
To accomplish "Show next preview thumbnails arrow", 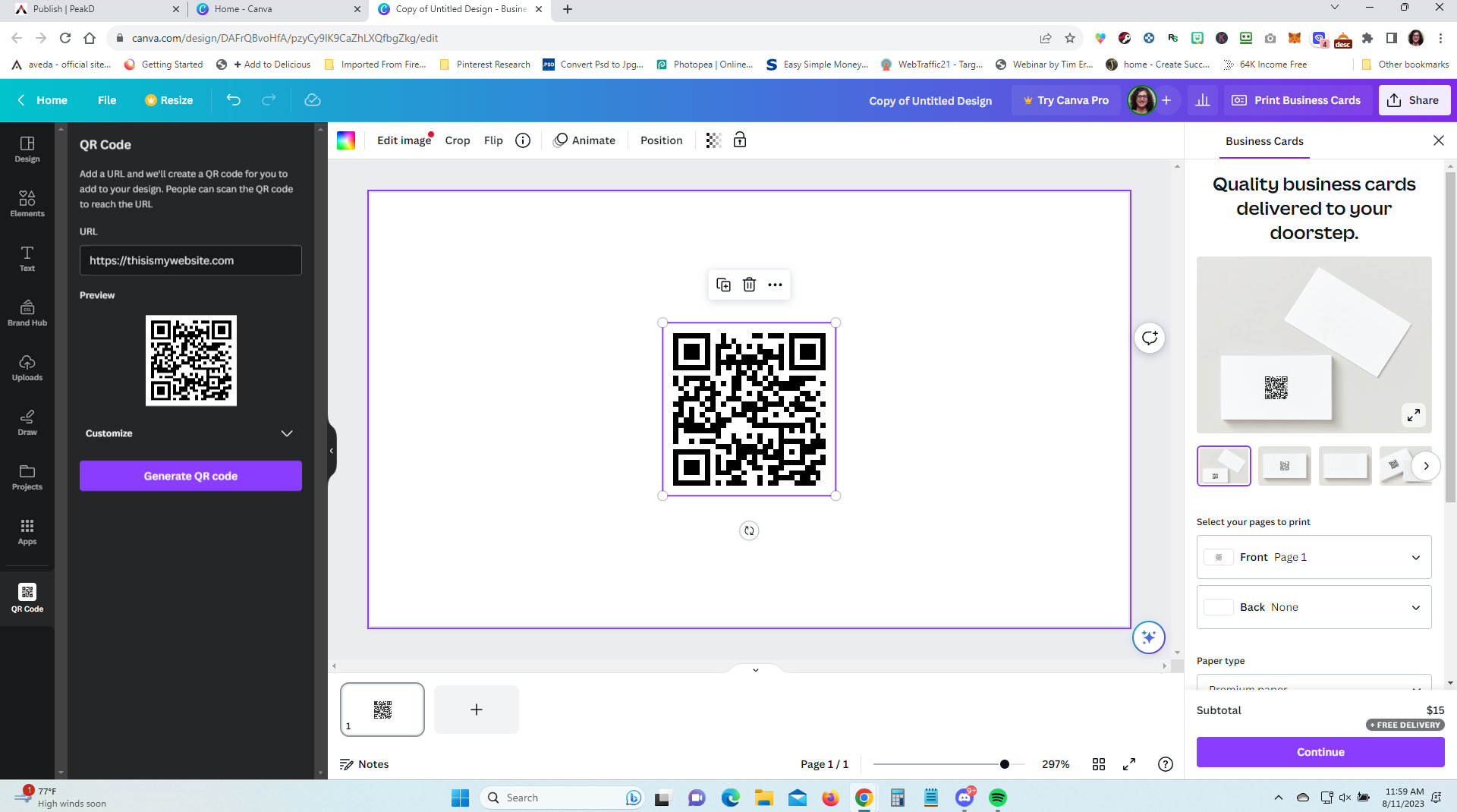I will point(1426,466).
